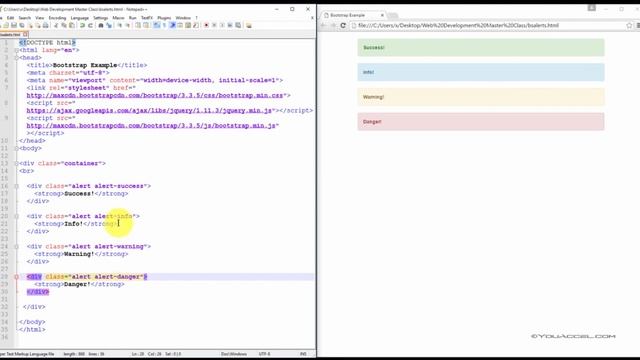Image resolution: width=640 pixels, height=360 pixels.
Task: Click the jquery.min.js URL in the code
Action: coord(149,111)
